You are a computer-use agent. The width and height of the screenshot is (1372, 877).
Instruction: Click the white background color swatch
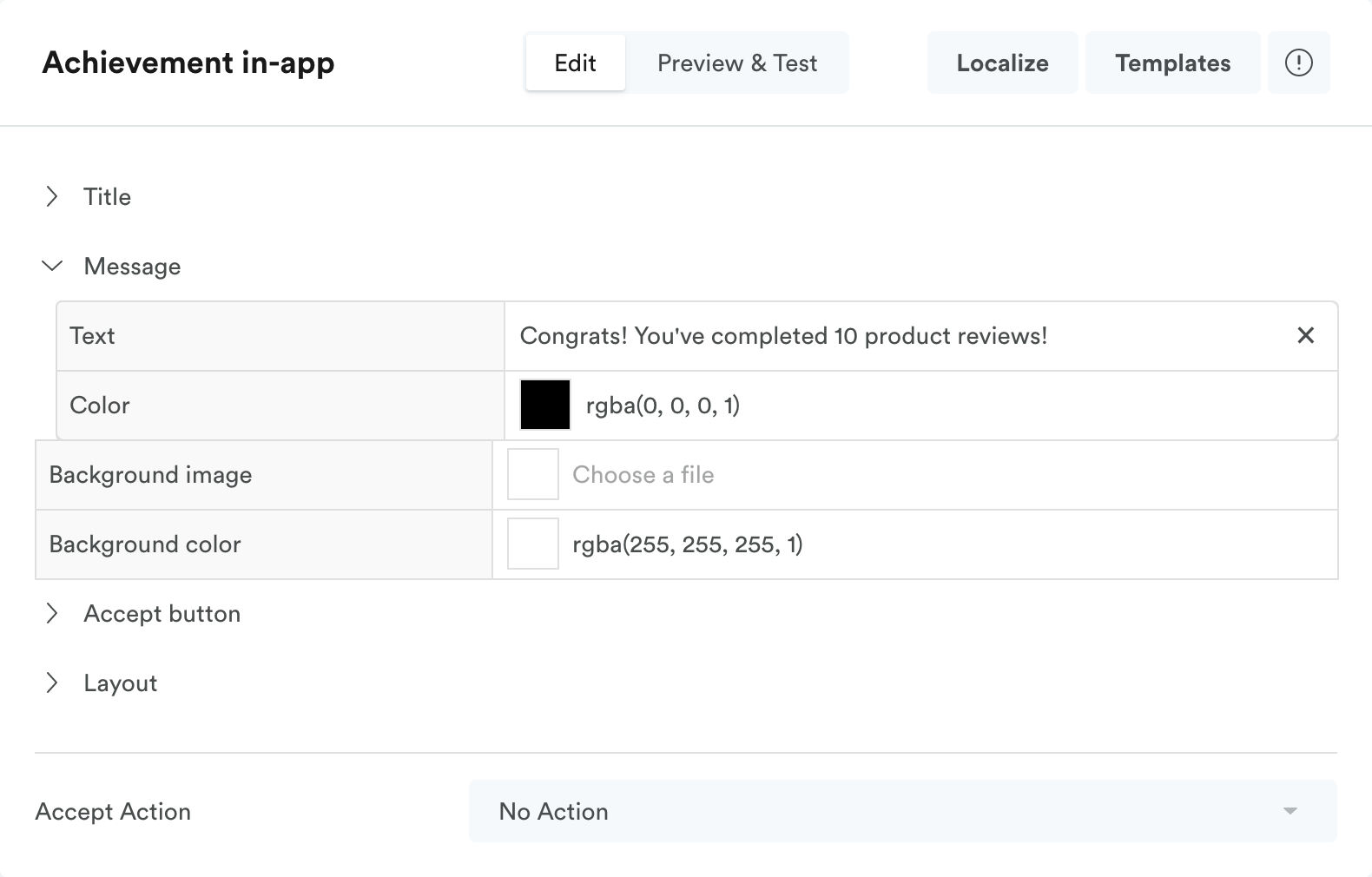point(533,544)
